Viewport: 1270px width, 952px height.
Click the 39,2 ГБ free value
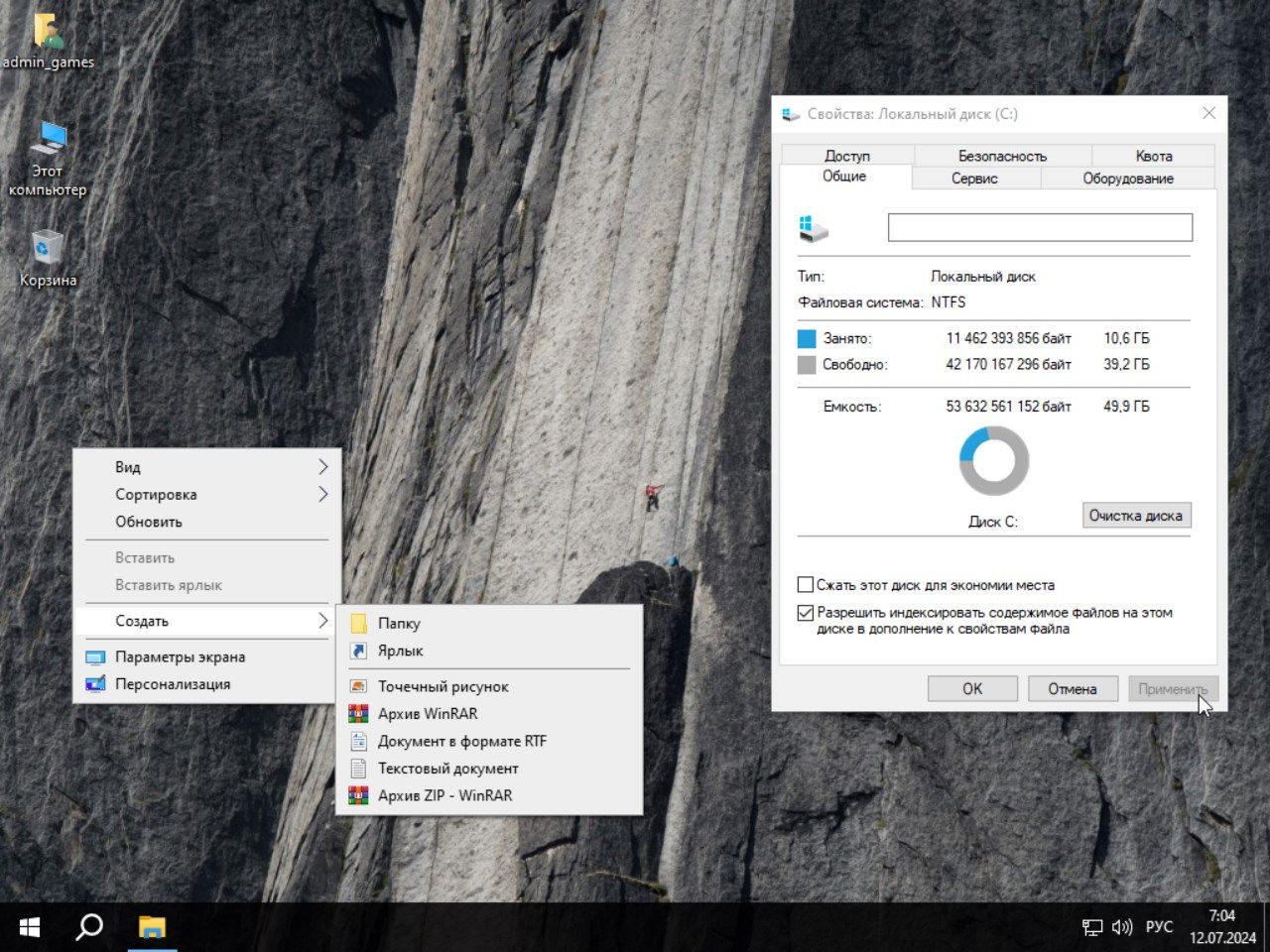[x=1127, y=365]
